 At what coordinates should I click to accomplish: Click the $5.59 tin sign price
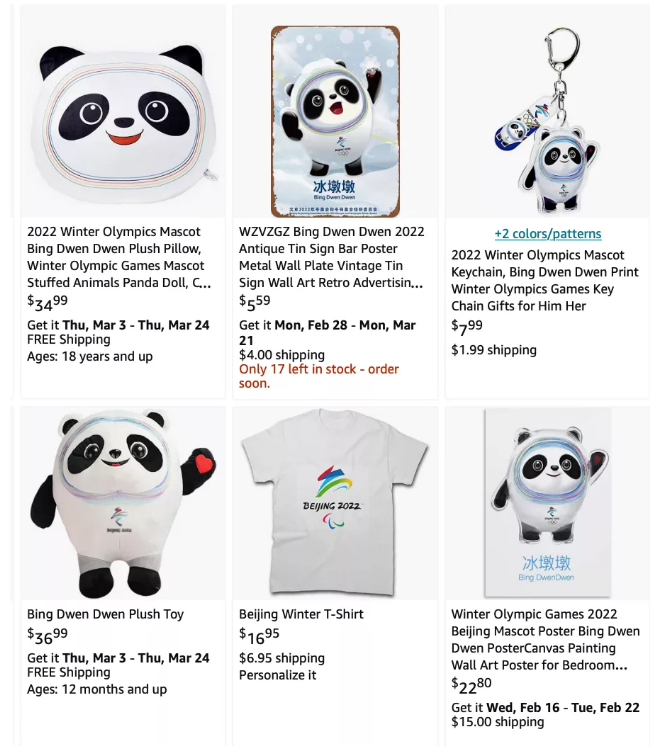255,302
